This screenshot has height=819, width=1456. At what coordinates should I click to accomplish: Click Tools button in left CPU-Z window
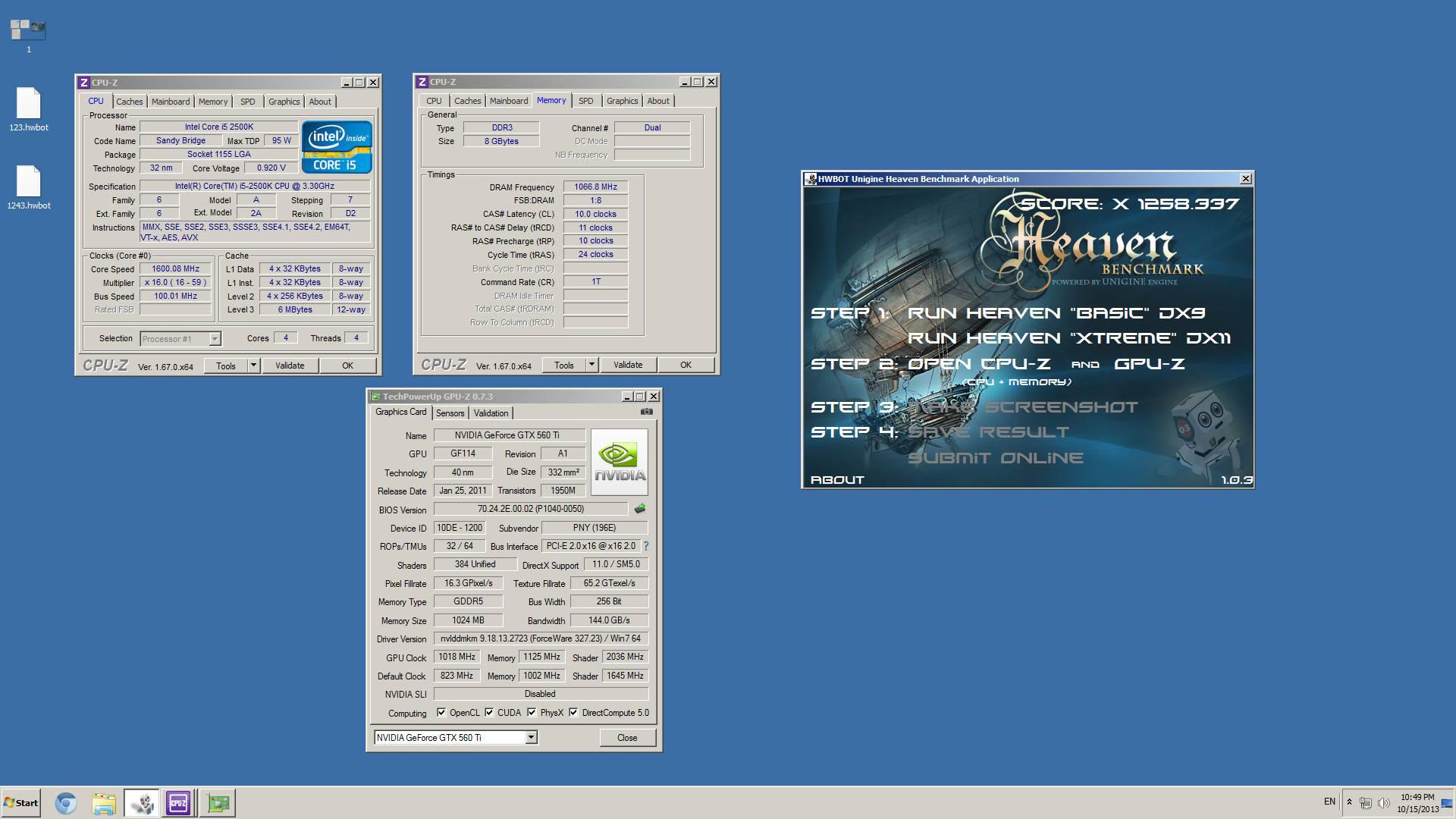point(226,366)
